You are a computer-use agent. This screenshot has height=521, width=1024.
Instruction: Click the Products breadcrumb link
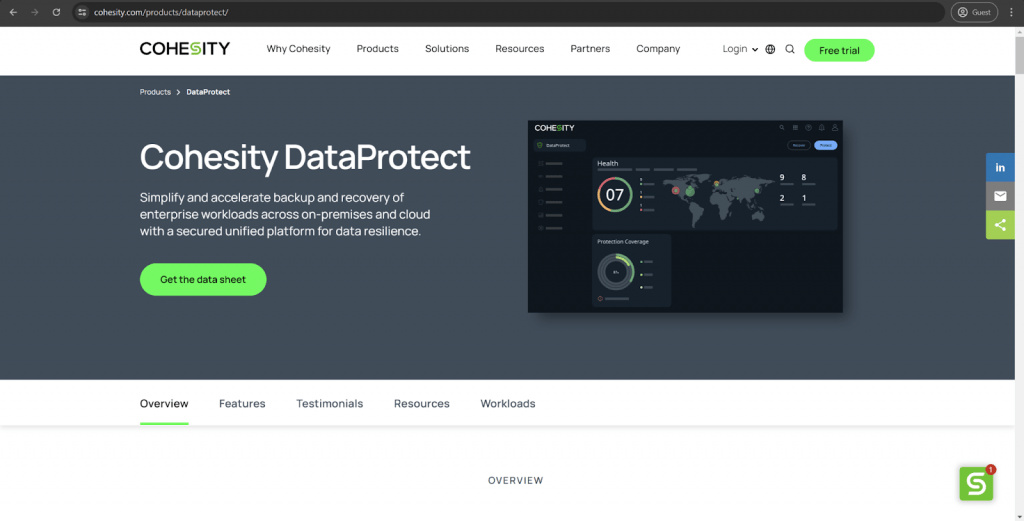pos(155,92)
